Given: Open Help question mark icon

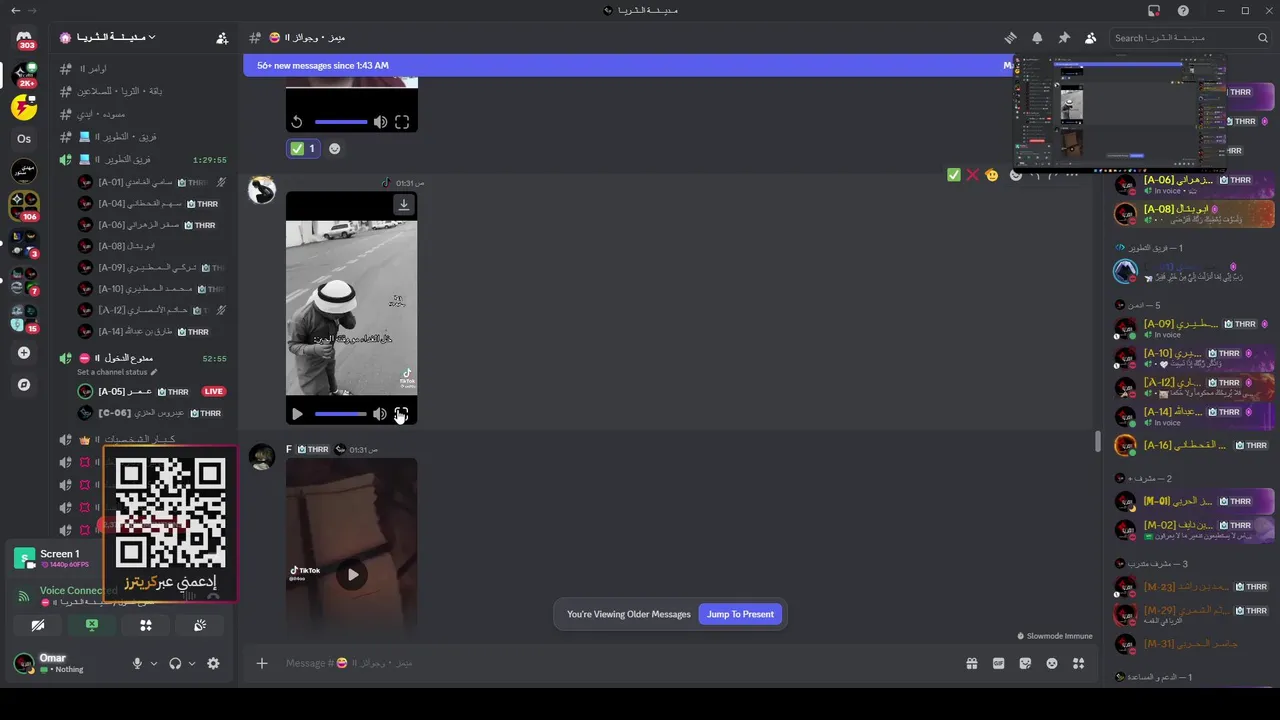Looking at the screenshot, I should point(1184,10).
